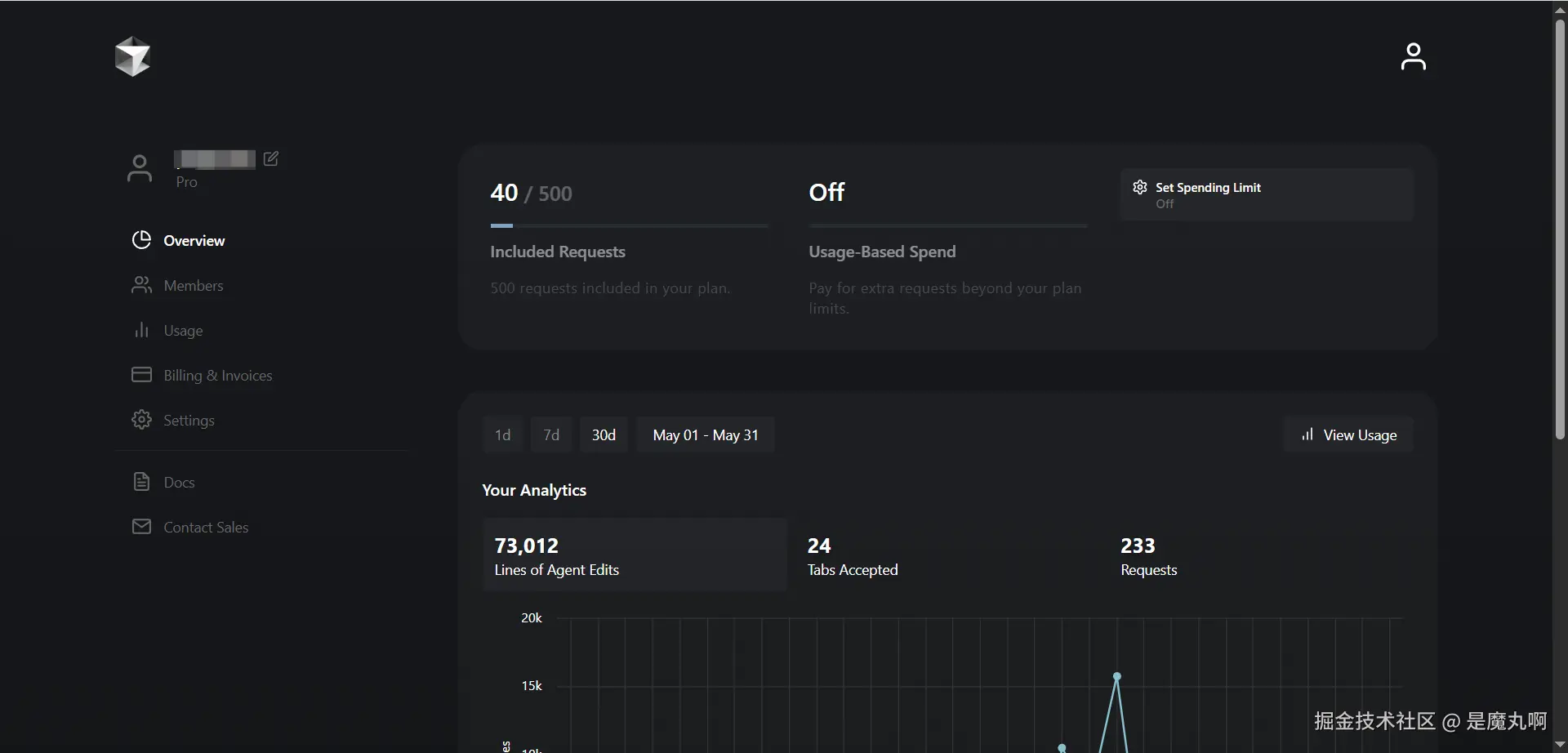Select the Lines of Agent Edits metric card
The height and width of the screenshot is (753, 1568).
(635, 555)
